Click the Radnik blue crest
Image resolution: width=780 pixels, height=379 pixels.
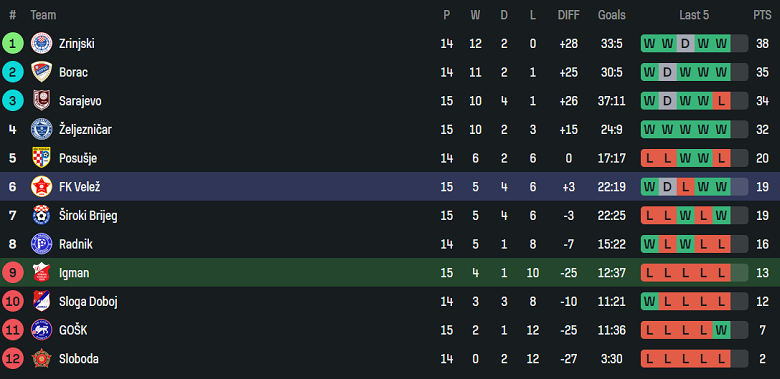pos(41,244)
